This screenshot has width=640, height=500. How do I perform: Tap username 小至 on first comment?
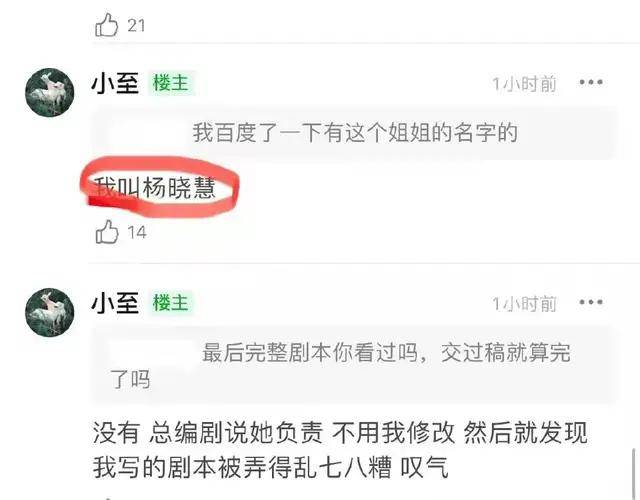point(116,83)
